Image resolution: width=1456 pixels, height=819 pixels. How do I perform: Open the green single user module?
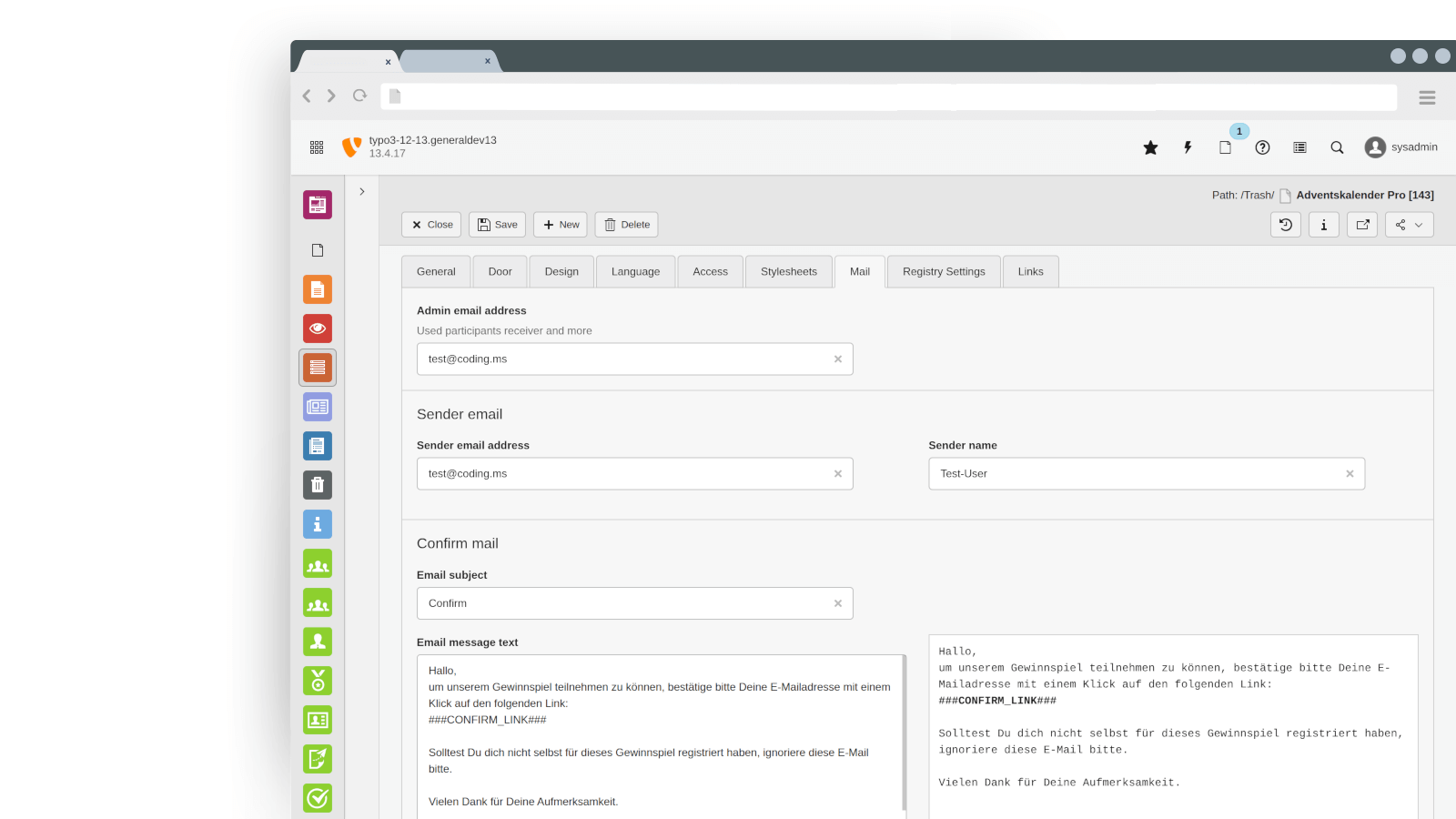[x=318, y=642]
